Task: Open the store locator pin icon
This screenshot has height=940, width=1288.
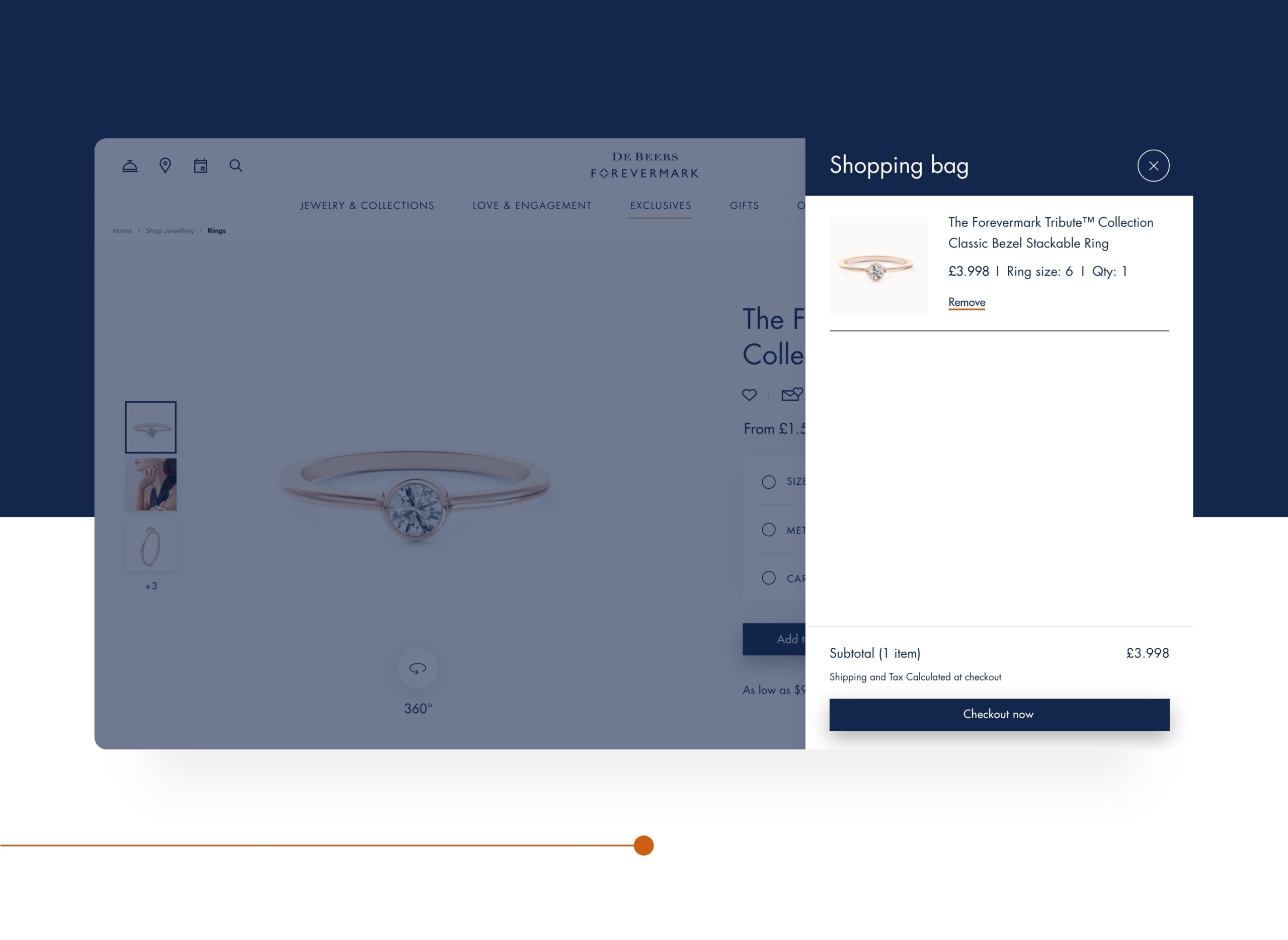Action: pyautogui.click(x=165, y=165)
